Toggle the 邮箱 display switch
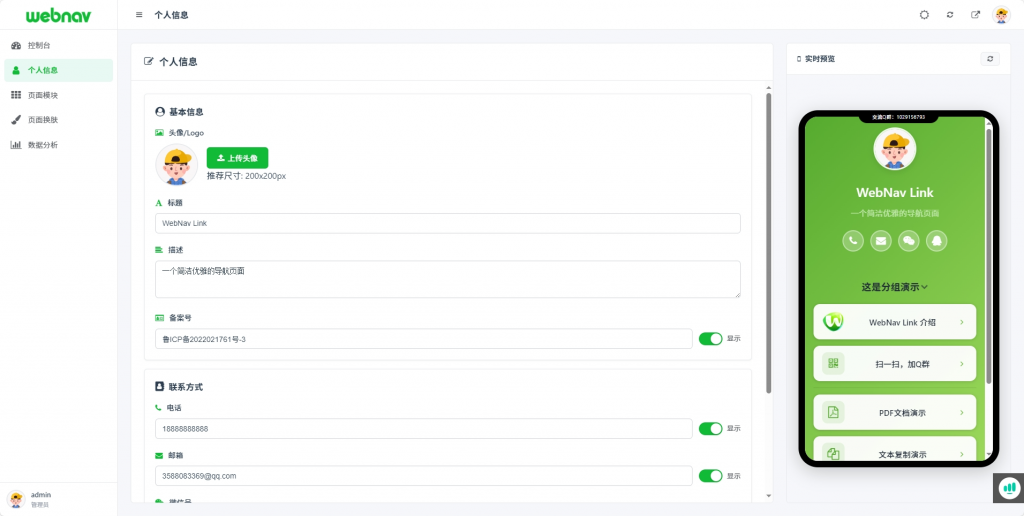 [x=710, y=476]
